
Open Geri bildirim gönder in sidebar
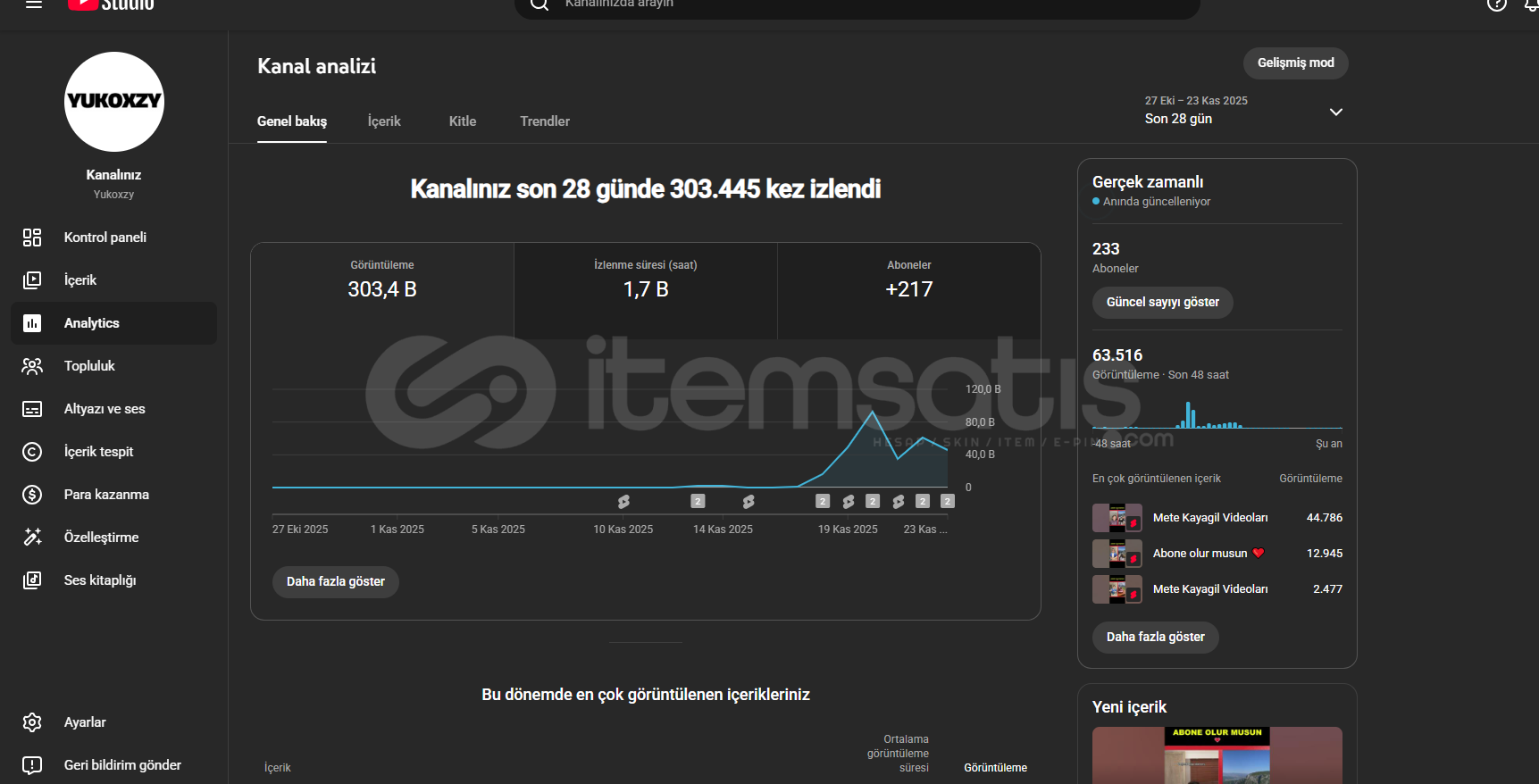pyautogui.click(x=113, y=765)
